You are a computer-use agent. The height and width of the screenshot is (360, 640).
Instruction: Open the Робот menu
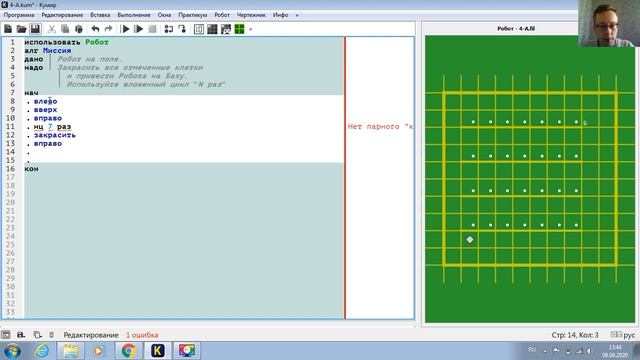[222, 15]
